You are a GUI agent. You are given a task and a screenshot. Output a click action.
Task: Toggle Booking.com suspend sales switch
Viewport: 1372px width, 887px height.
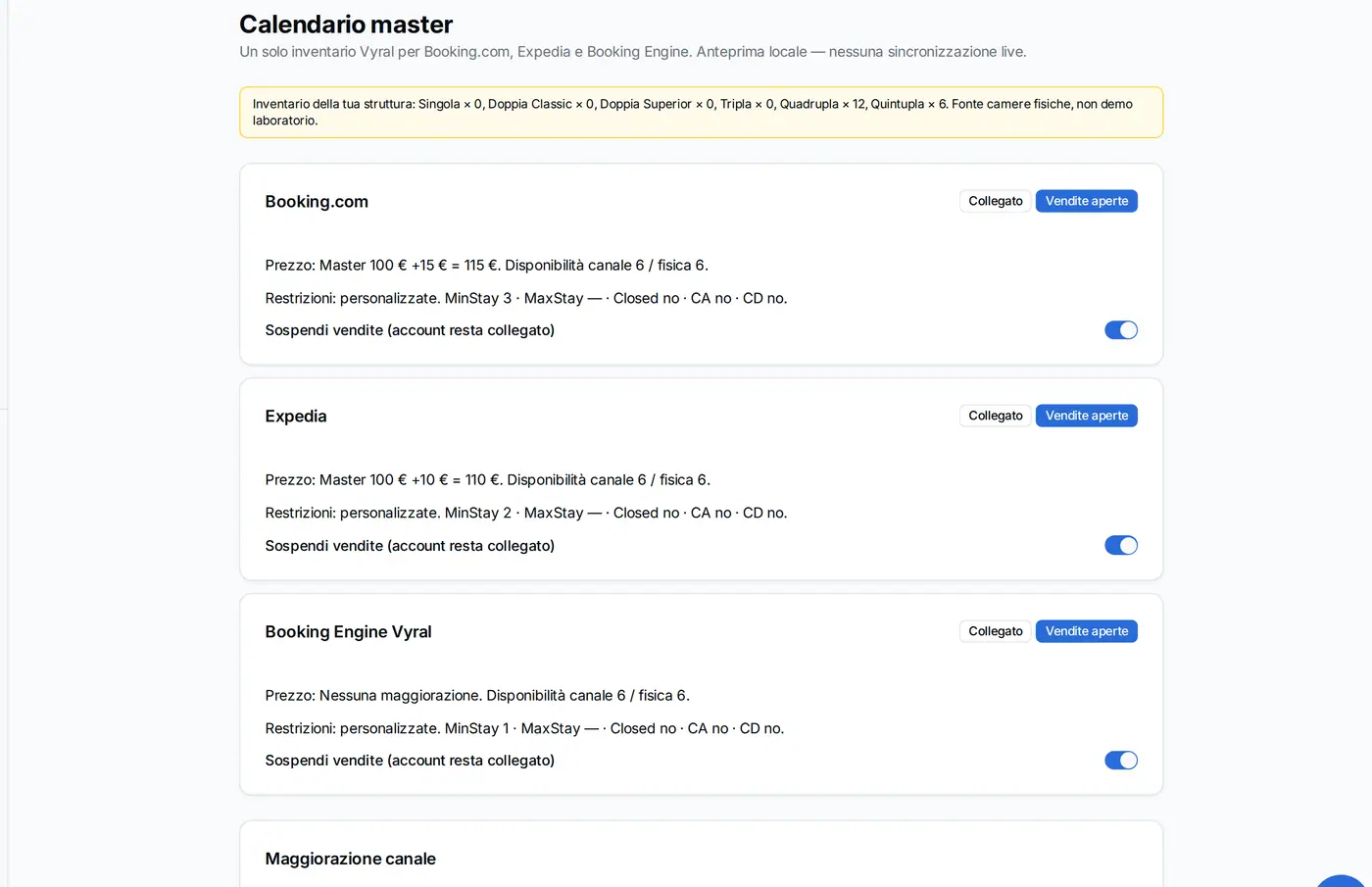(1121, 330)
